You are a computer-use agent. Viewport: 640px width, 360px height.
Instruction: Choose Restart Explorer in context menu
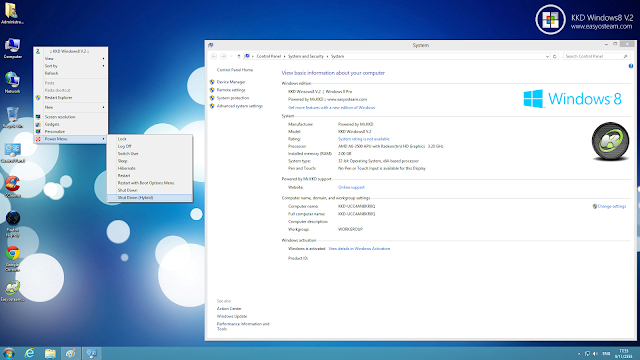click(71, 98)
